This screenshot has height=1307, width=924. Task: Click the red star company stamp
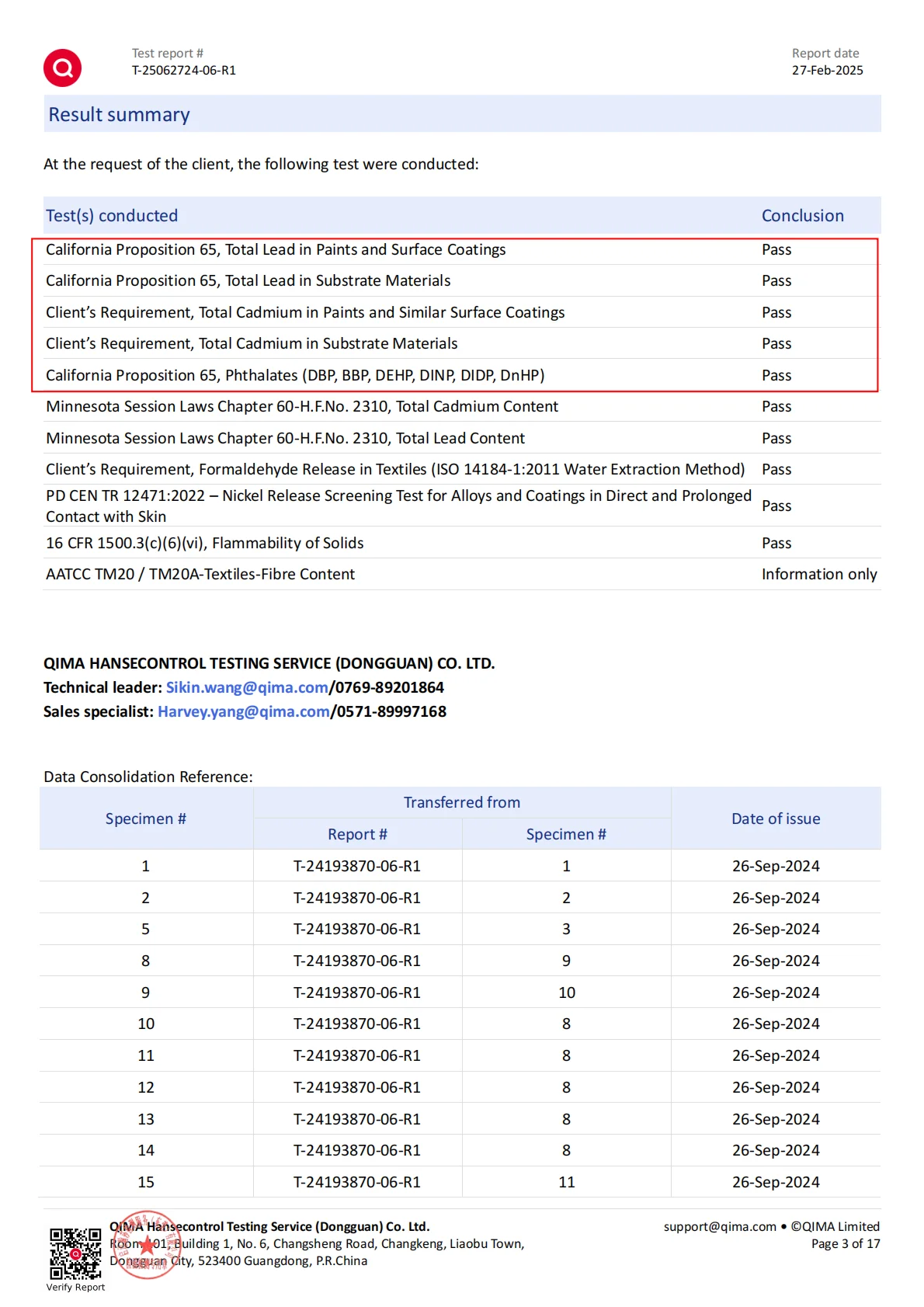(x=146, y=1245)
